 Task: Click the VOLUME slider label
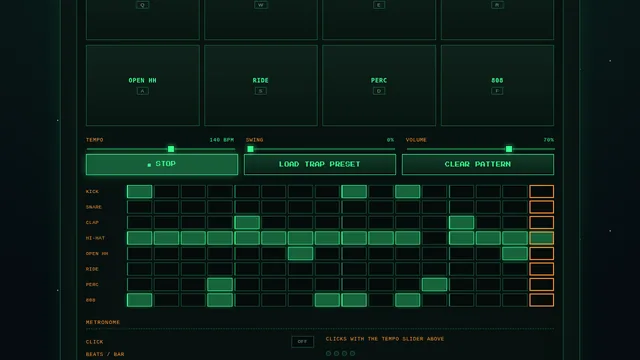(x=416, y=140)
